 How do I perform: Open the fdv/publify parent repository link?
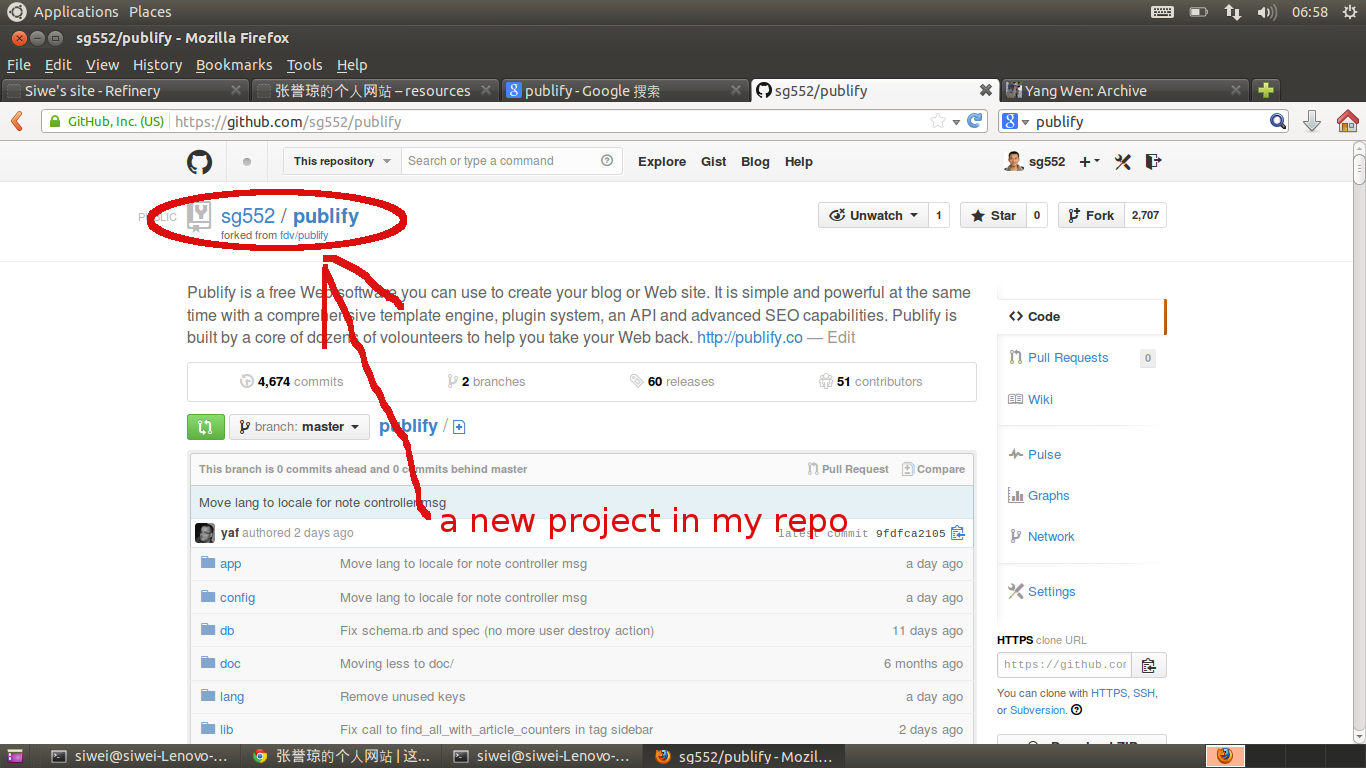304,236
